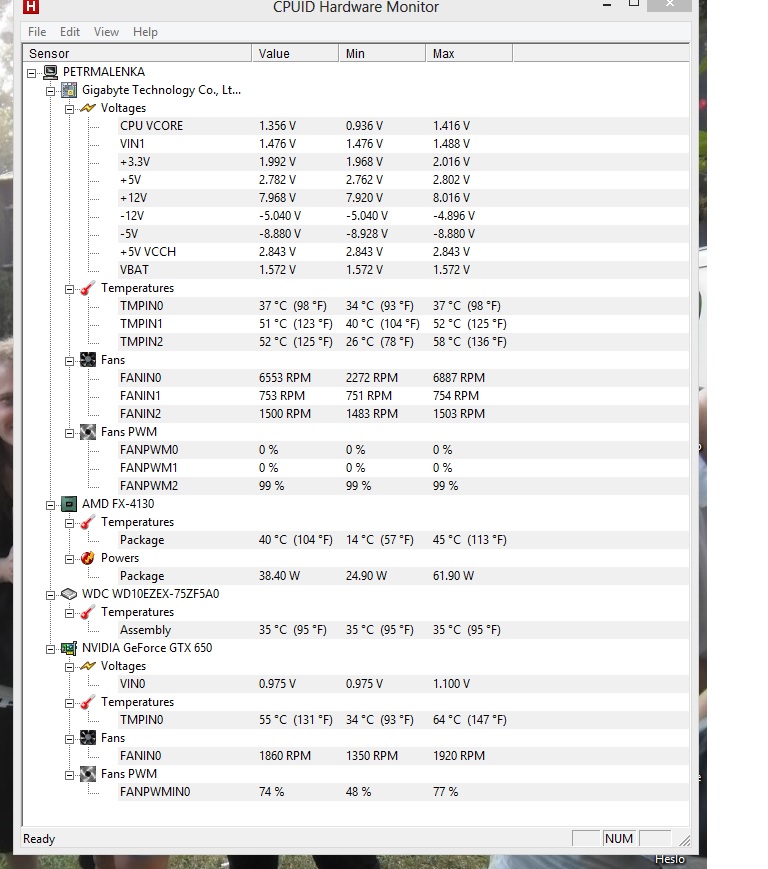
Task: Select the FANIN2 row
Action: click(403, 414)
